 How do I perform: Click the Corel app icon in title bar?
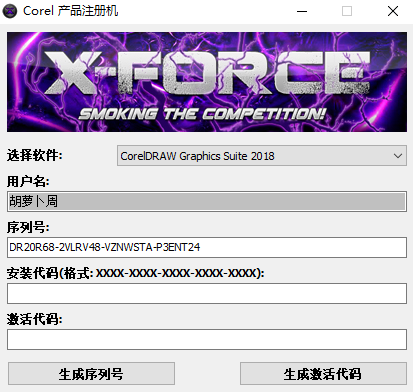[10, 11]
